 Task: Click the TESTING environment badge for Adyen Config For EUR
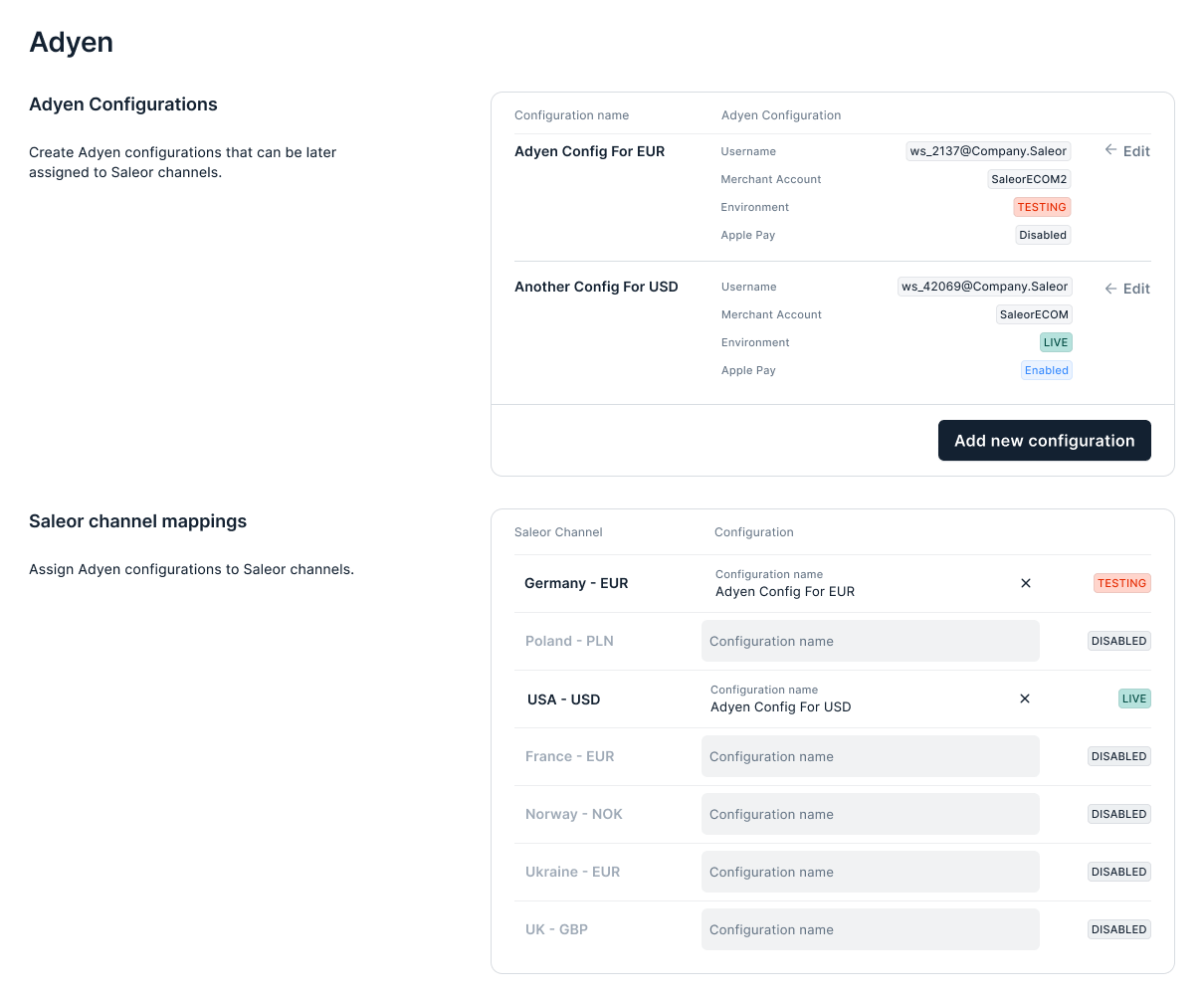point(1042,207)
